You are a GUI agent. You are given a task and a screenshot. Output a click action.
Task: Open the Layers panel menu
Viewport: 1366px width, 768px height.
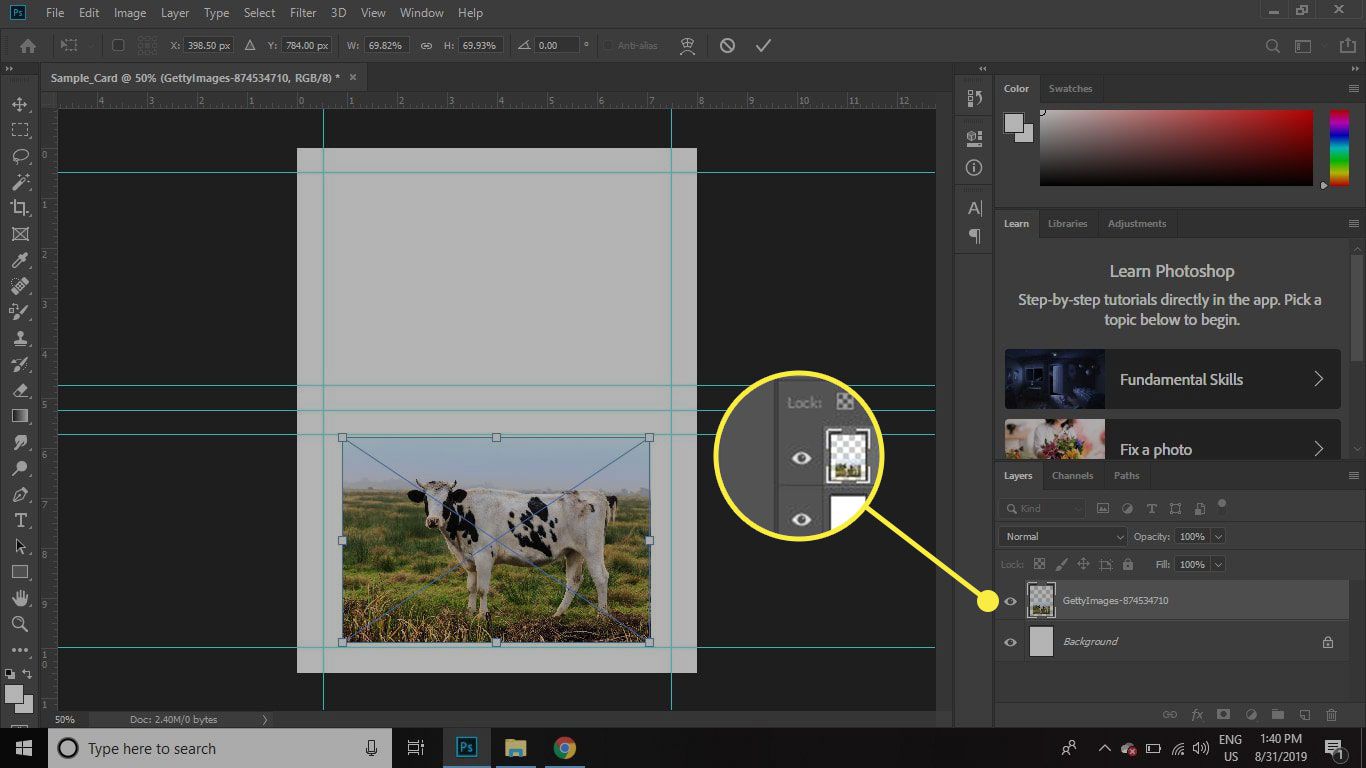click(1354, 476)
